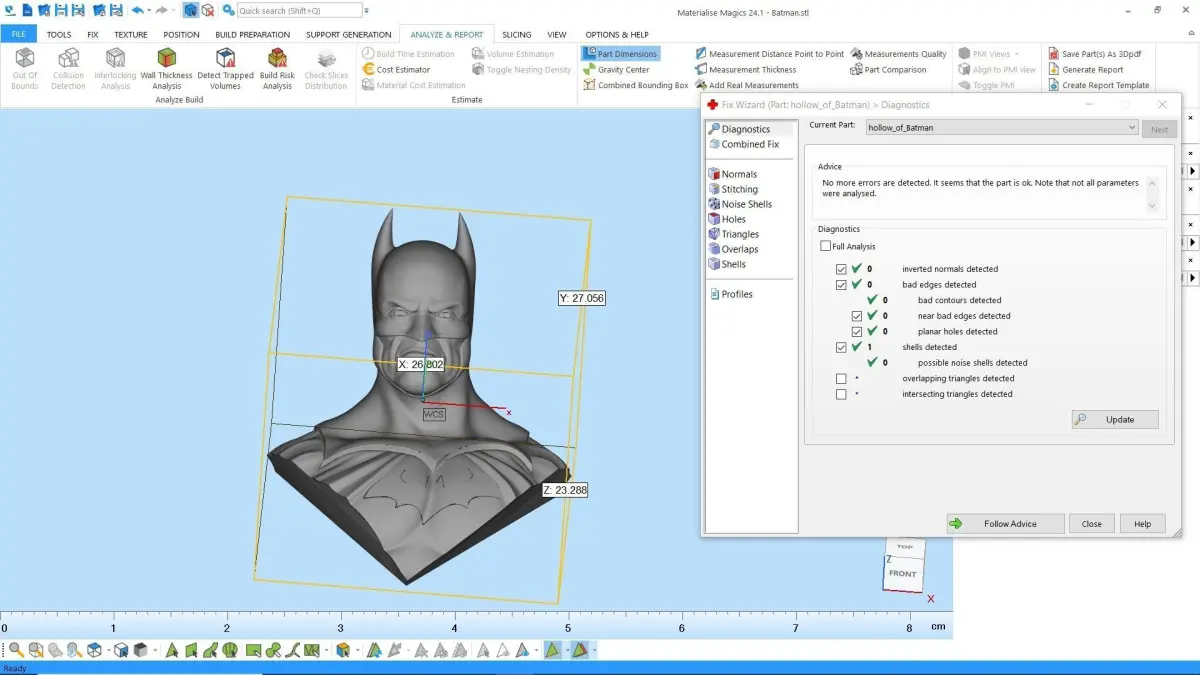Viewport: 1200px width, 675px height.
Task: Click the Z: 23.288 dimension label
Action: pyautogui.click(x=565, y=490)
